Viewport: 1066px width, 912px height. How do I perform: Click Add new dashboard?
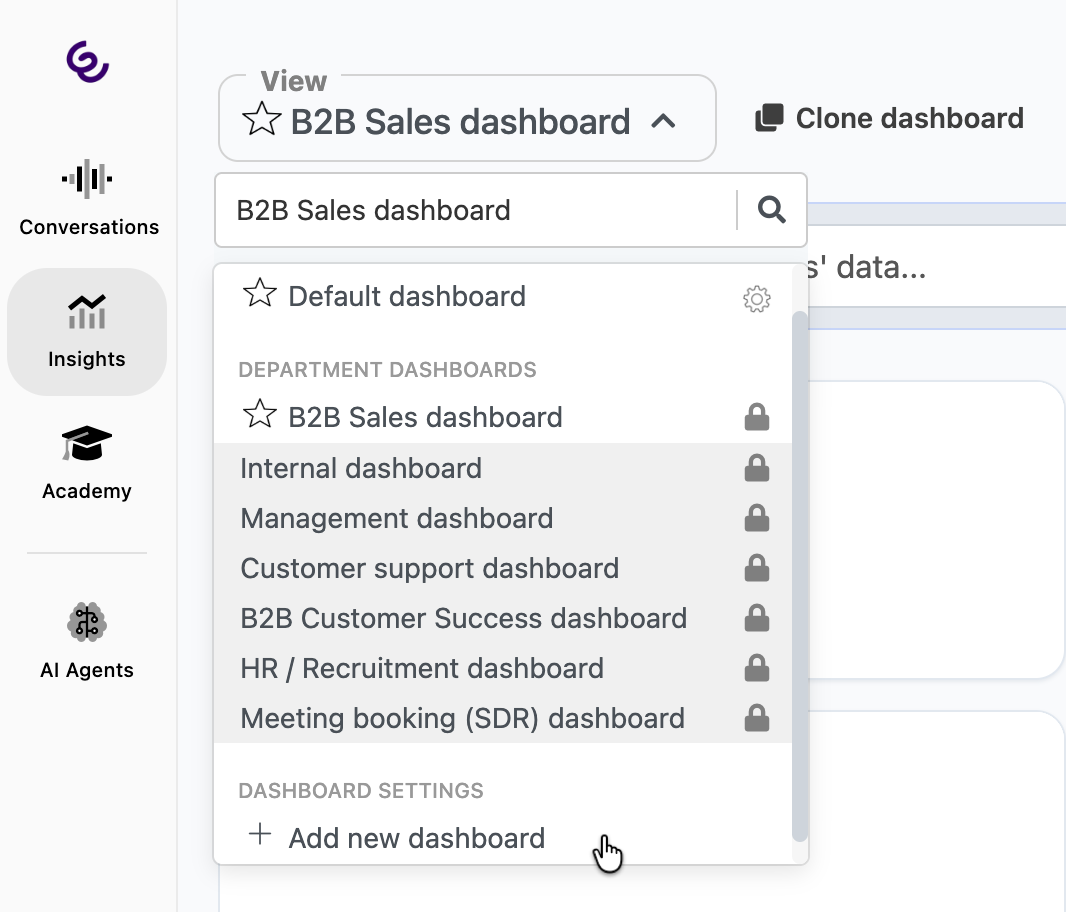pyautogui.click(x=416, y=838)
